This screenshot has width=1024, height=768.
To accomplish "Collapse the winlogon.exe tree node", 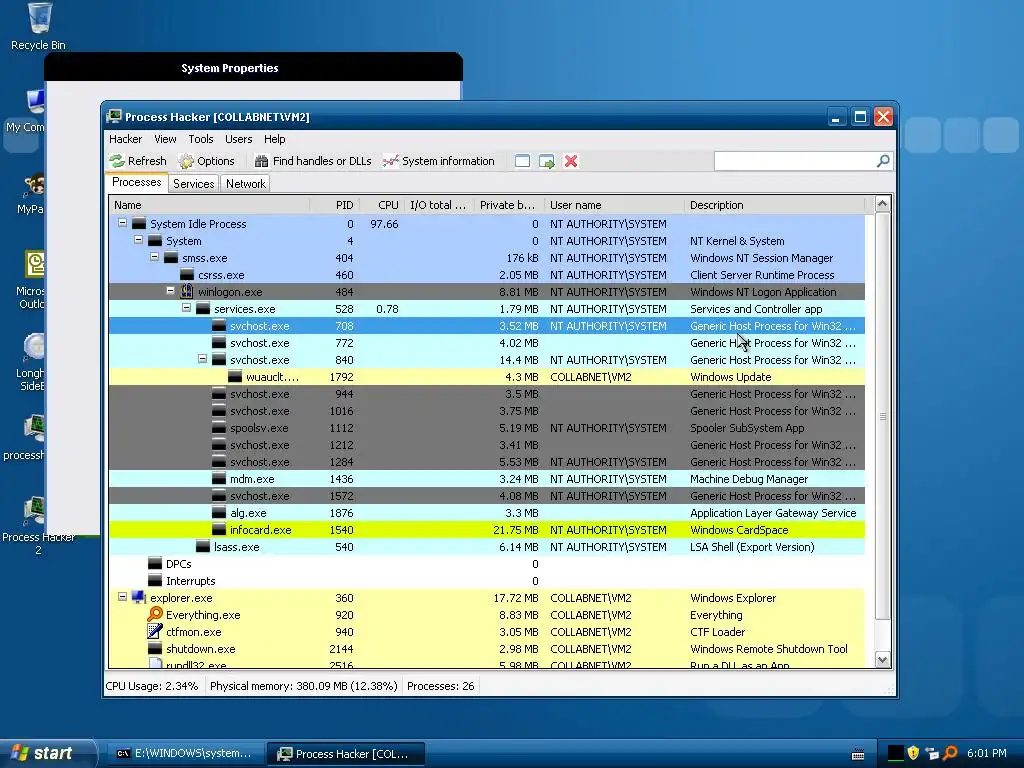I will (170, 291).
